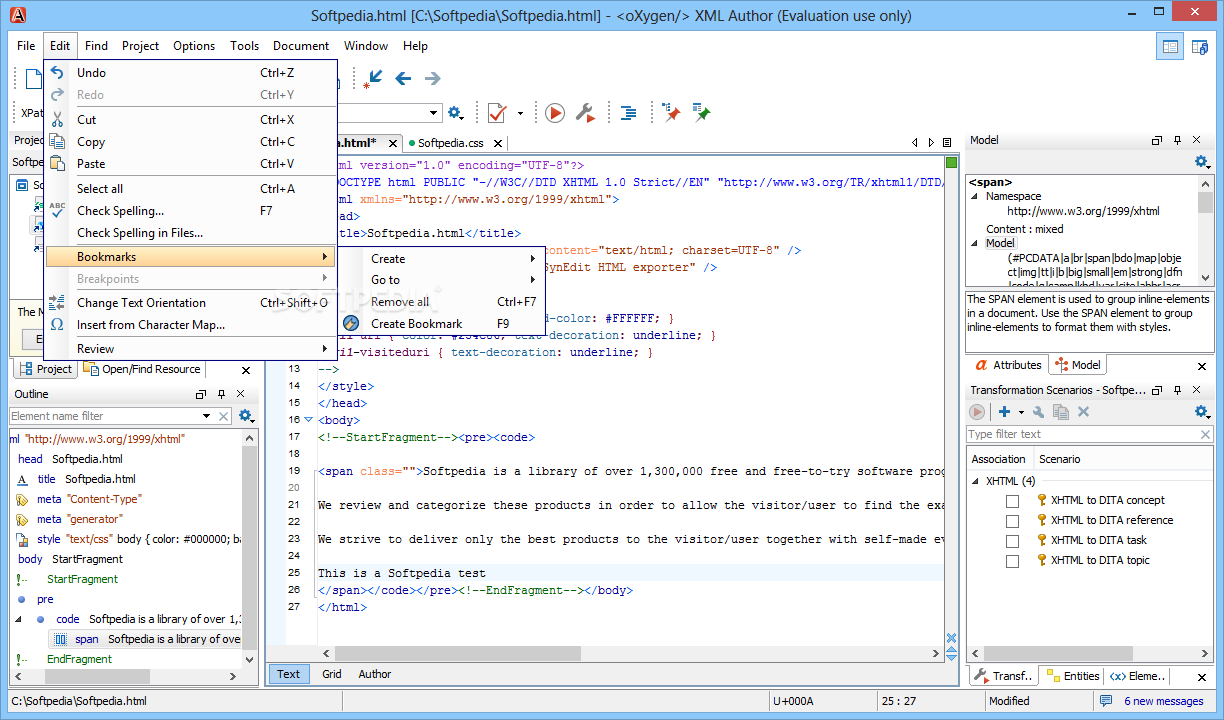Show the list of open editor tabs

(x=947, y=143)
